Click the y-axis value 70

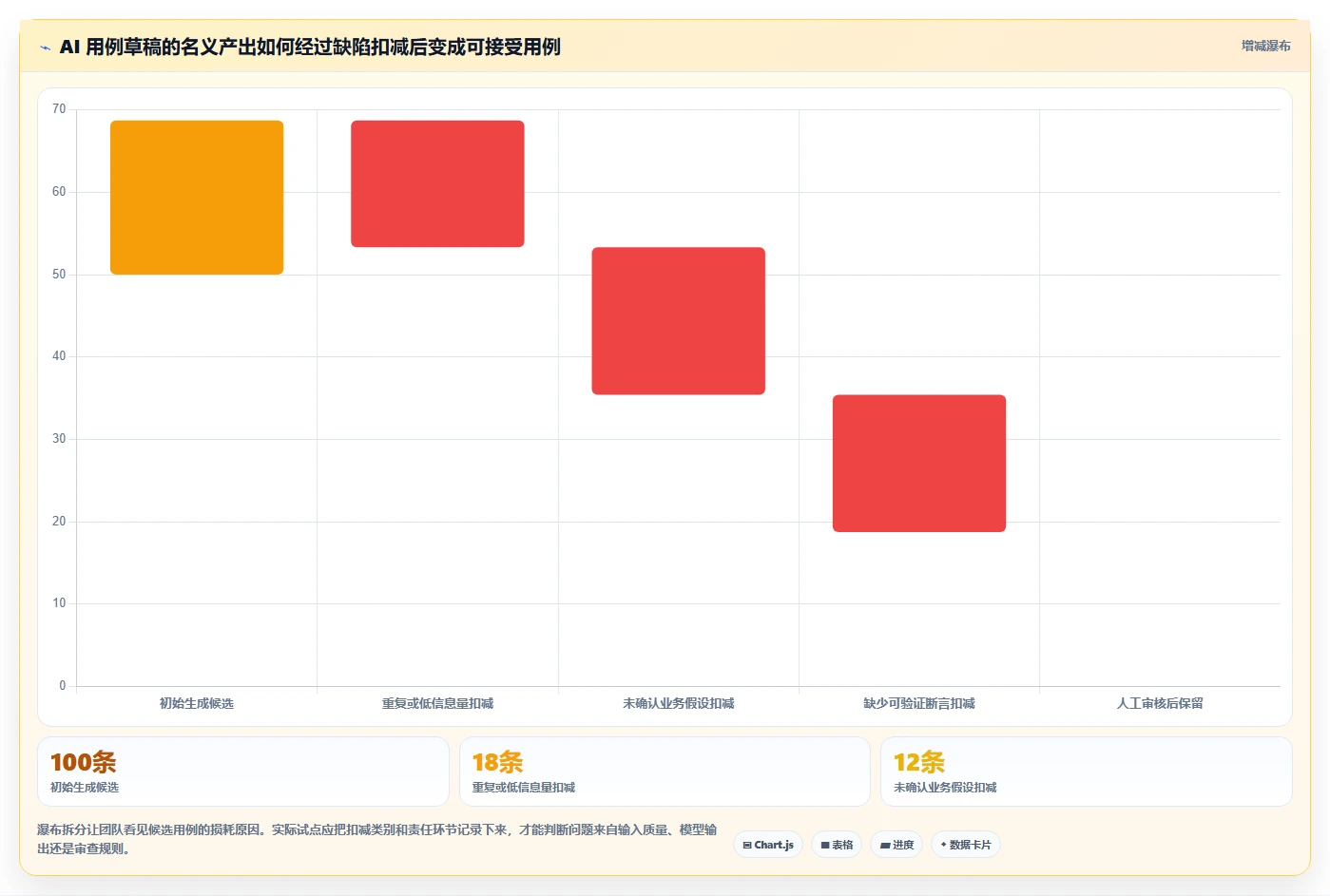[59, 109]
